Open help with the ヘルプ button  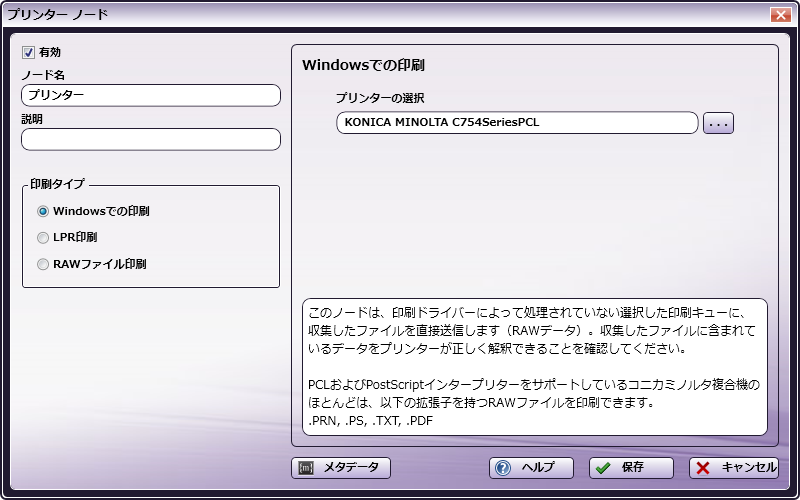531,468
